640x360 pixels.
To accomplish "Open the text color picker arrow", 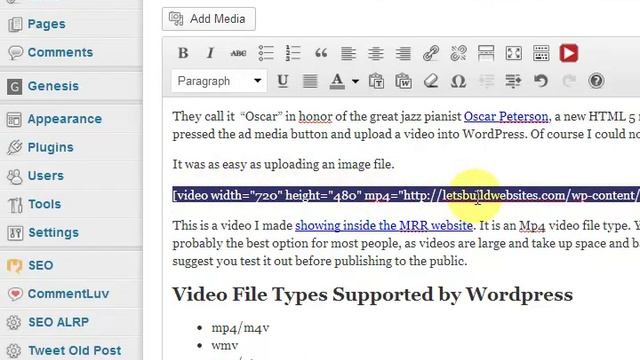I will (355, 81).
